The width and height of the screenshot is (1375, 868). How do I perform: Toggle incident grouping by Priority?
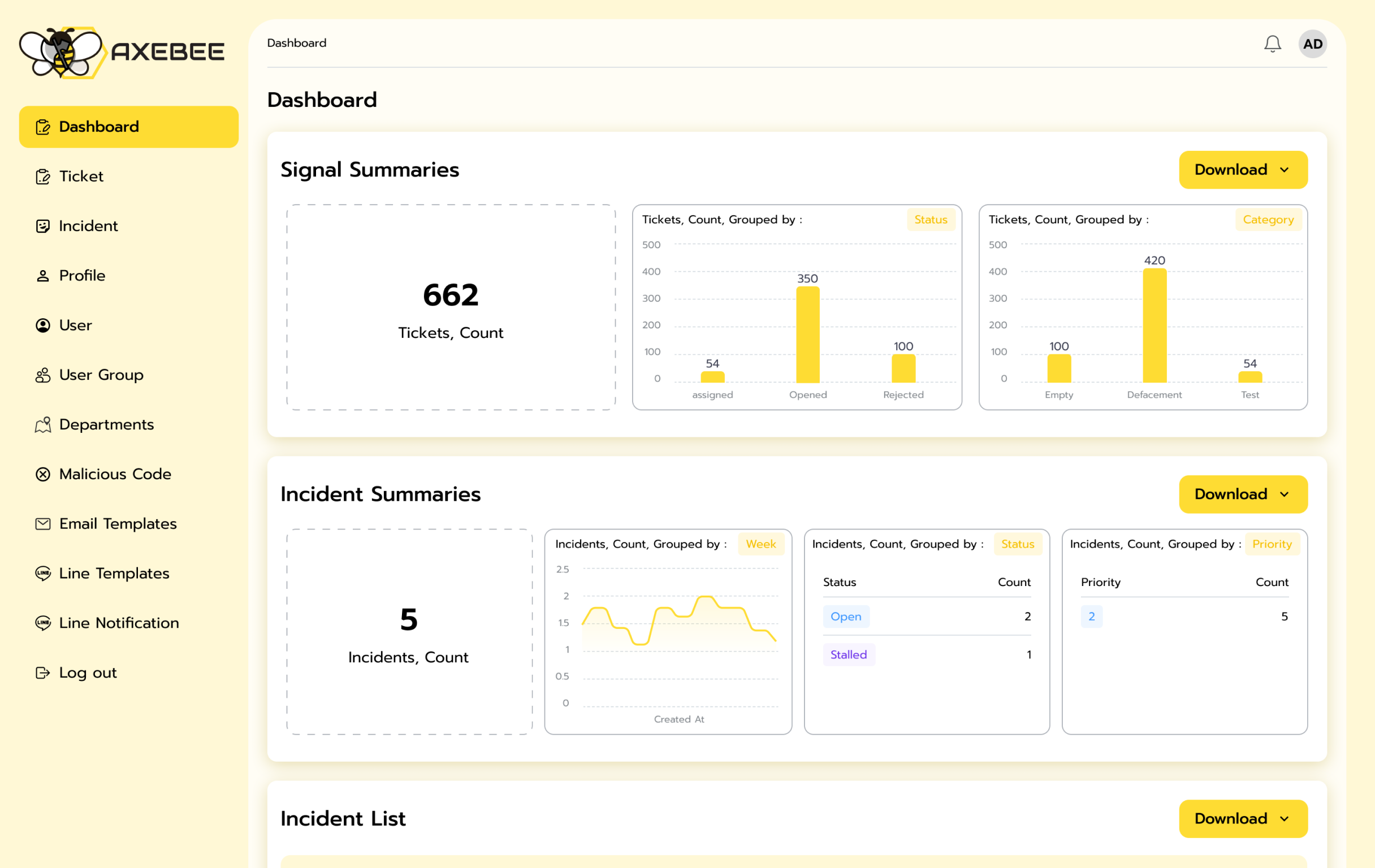[1272, 544]
